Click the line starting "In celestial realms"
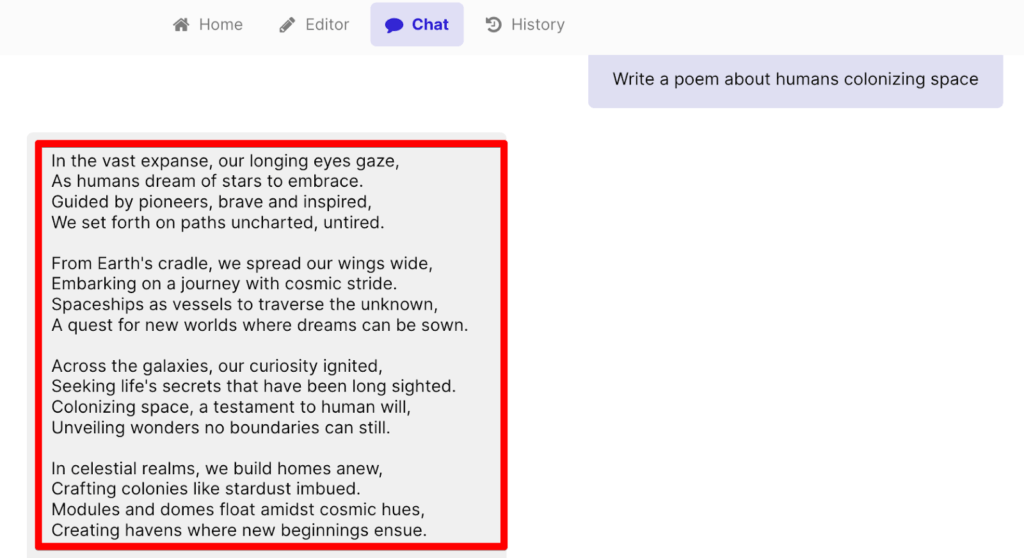The height and width of the screenshot is (558, 1024). [x=217, y=469]
